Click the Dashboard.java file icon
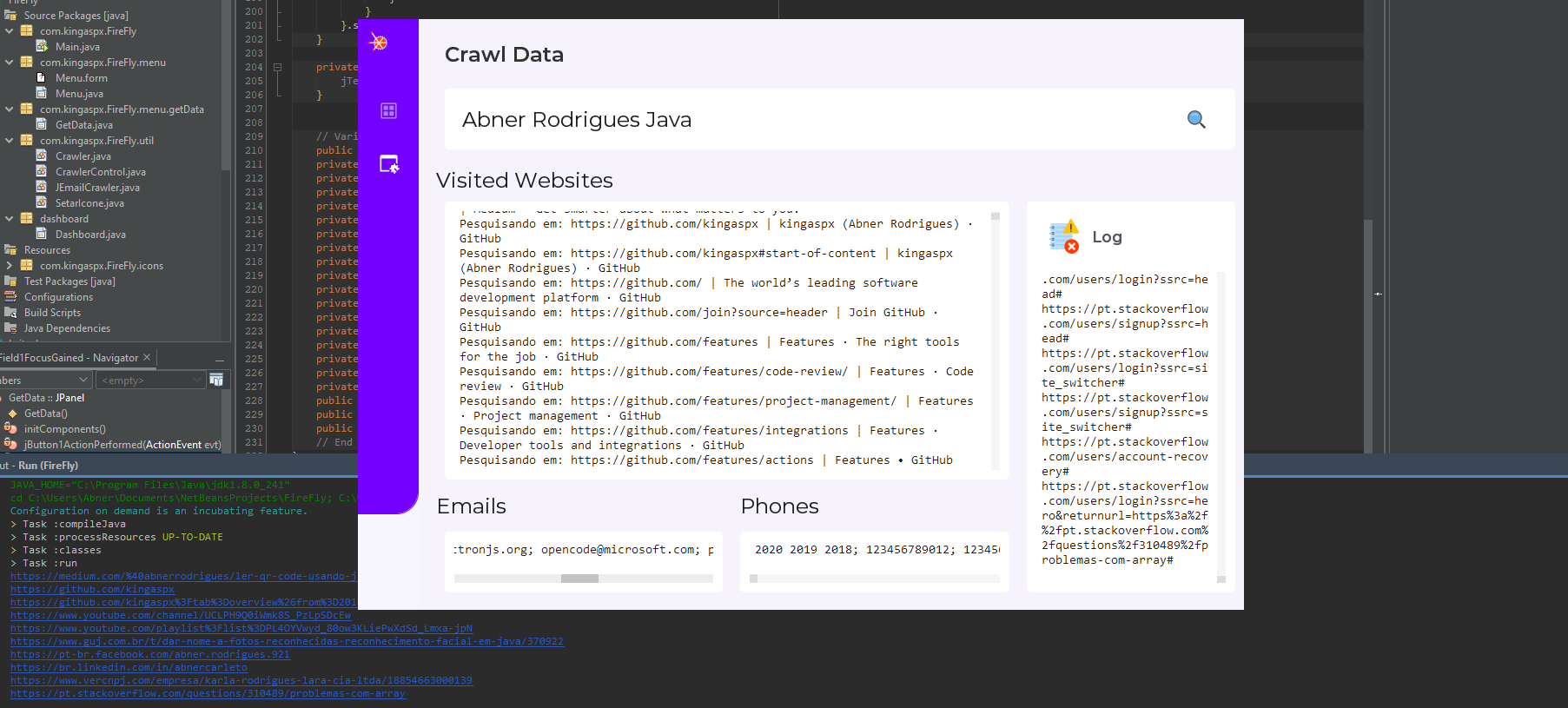 [x=41, y=234]
